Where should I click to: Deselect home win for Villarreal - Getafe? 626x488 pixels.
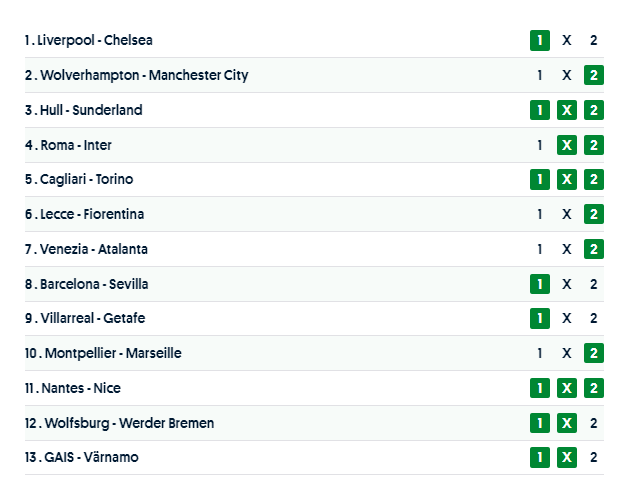pyautogui.click(x=540, y=318)
